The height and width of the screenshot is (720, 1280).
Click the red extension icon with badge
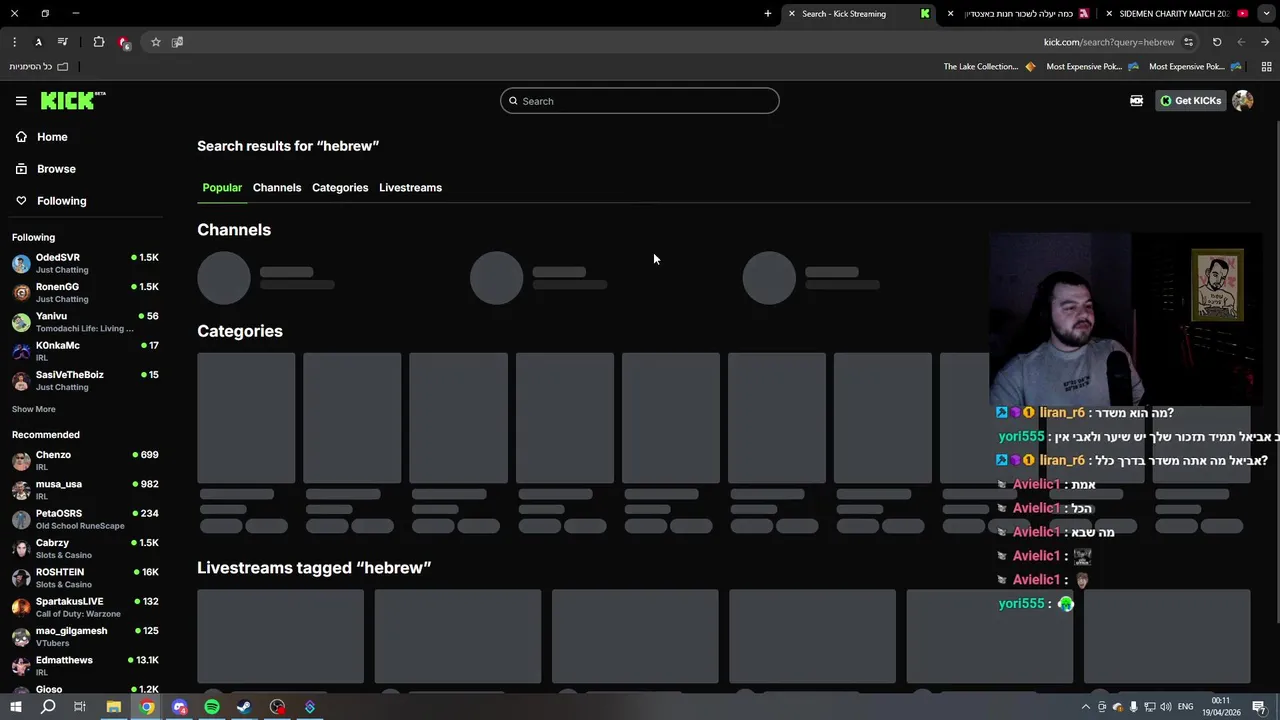pyautogui.click(x=124, y=42)
